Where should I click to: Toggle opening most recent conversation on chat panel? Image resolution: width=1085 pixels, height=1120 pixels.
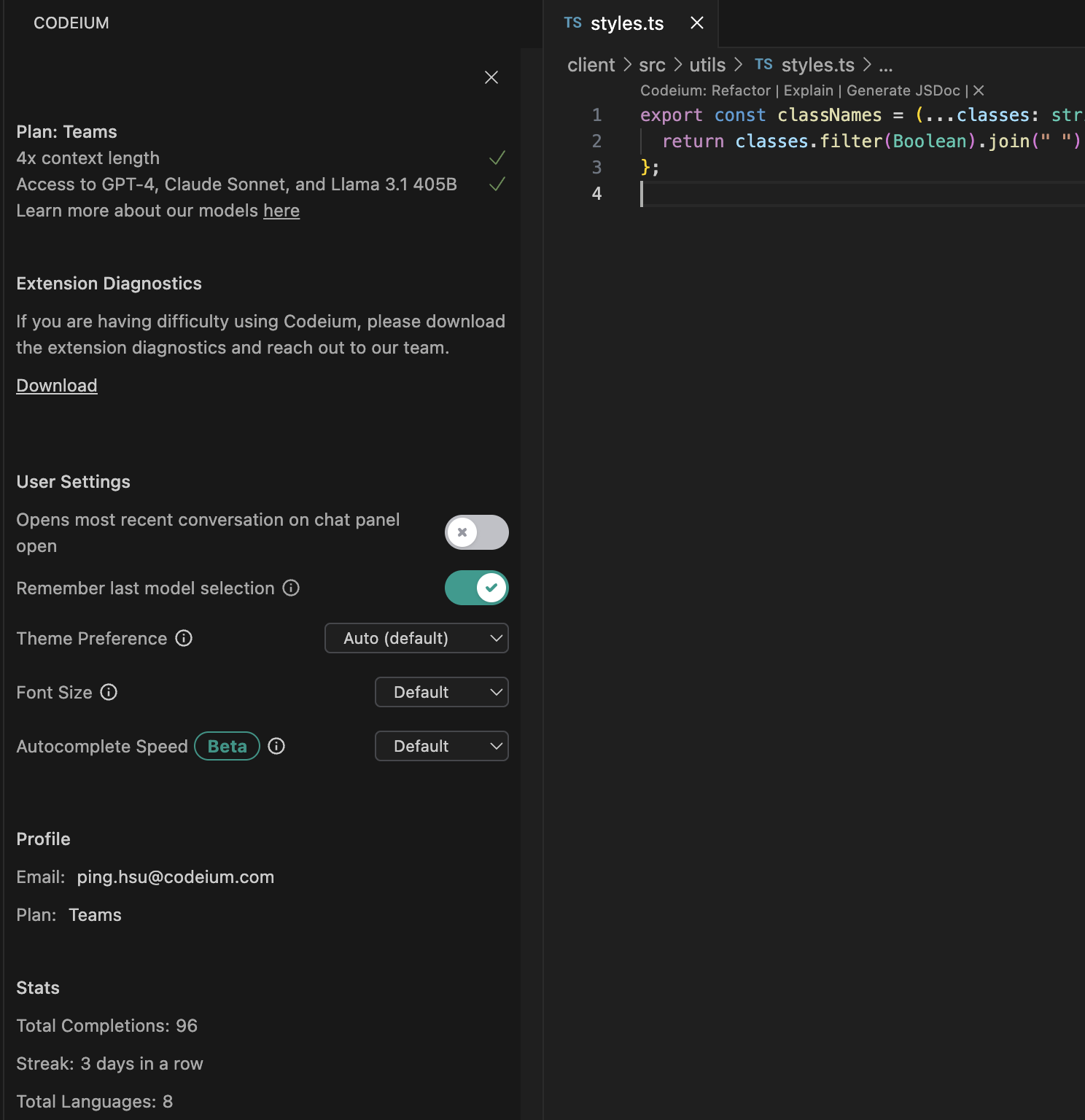[x=477, y=532]
